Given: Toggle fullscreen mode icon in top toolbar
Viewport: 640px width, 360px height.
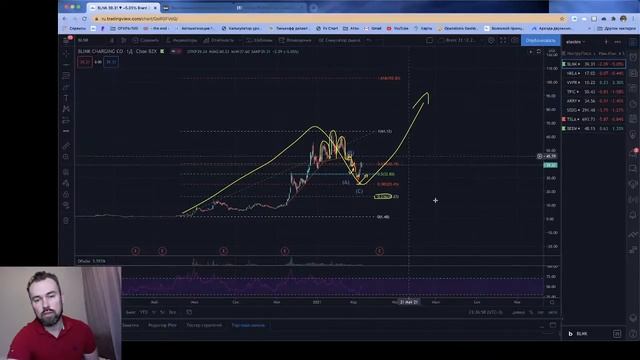Looking at the screenshot, I should [503, 40].
